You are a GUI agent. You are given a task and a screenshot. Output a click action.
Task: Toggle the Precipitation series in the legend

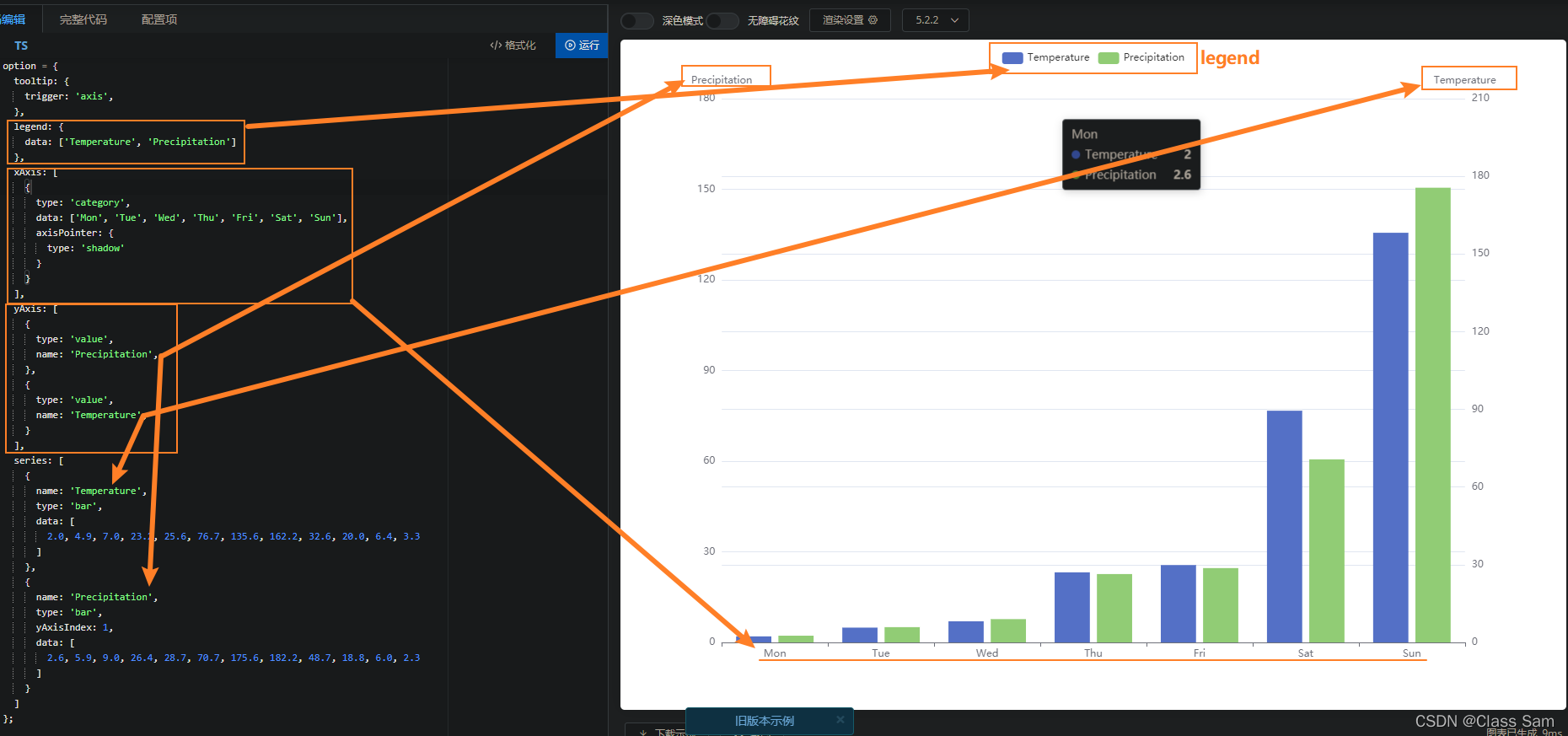tap(1141, 57)
